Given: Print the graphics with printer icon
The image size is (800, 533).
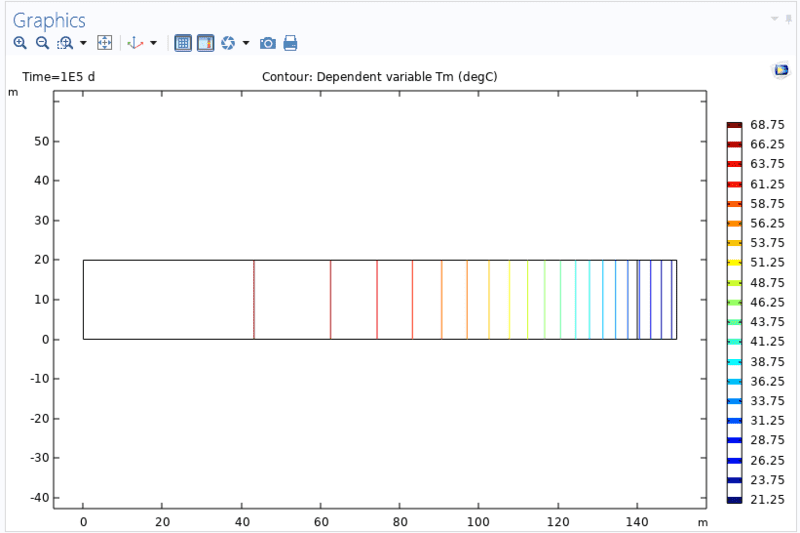Looking at the screenshot, I should tap(290, 43).
